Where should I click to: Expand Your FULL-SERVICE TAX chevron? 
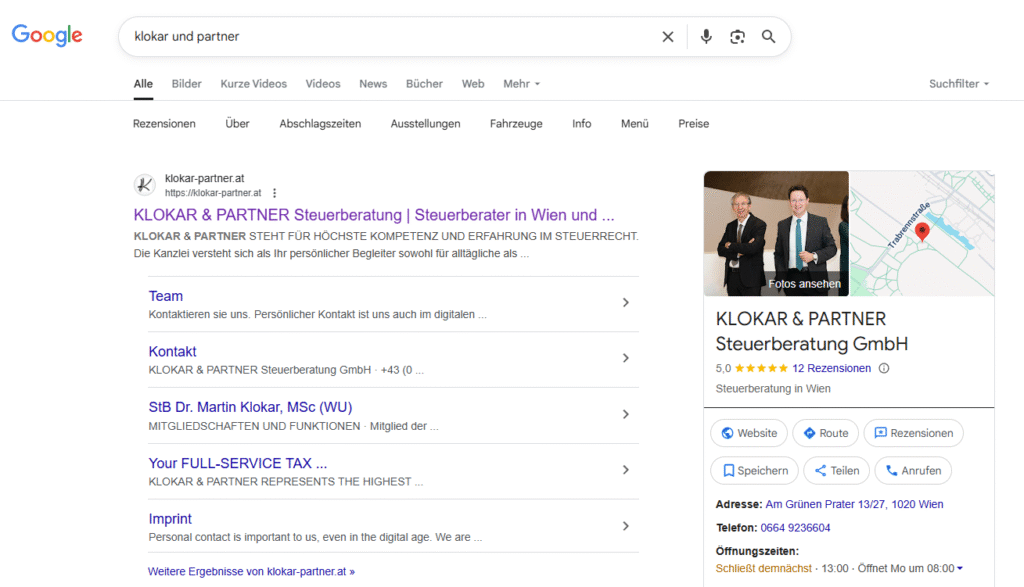pos(626,470)
